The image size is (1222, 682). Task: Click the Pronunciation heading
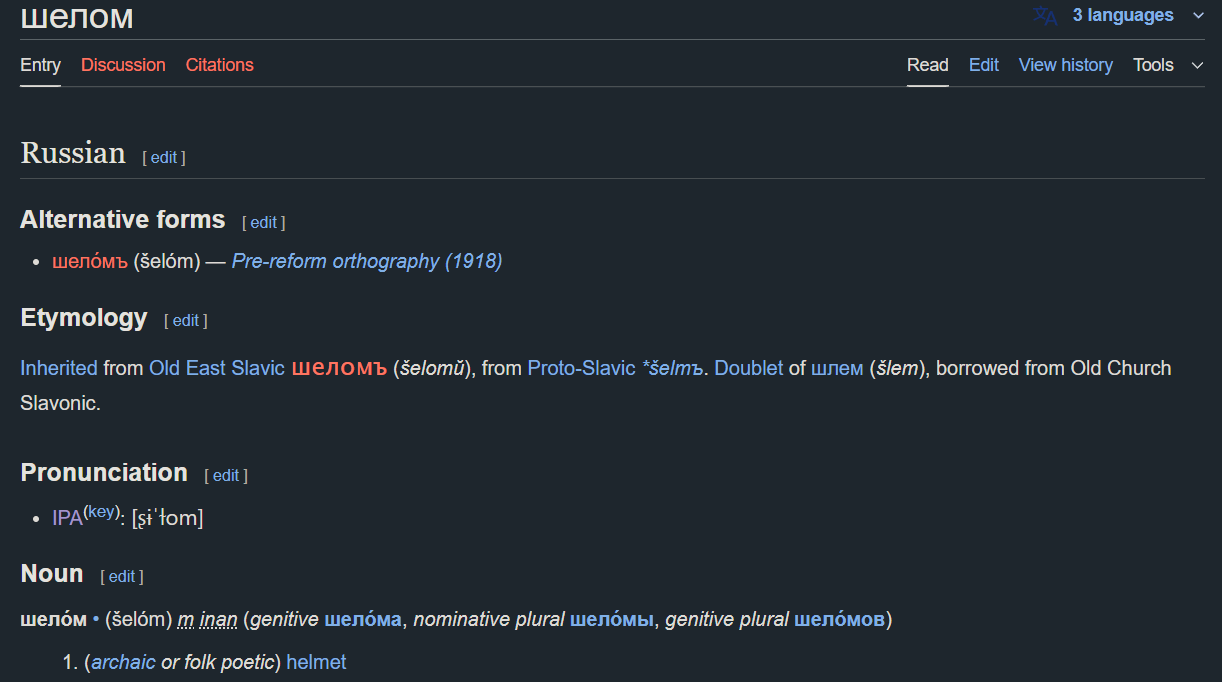point(104,473)
